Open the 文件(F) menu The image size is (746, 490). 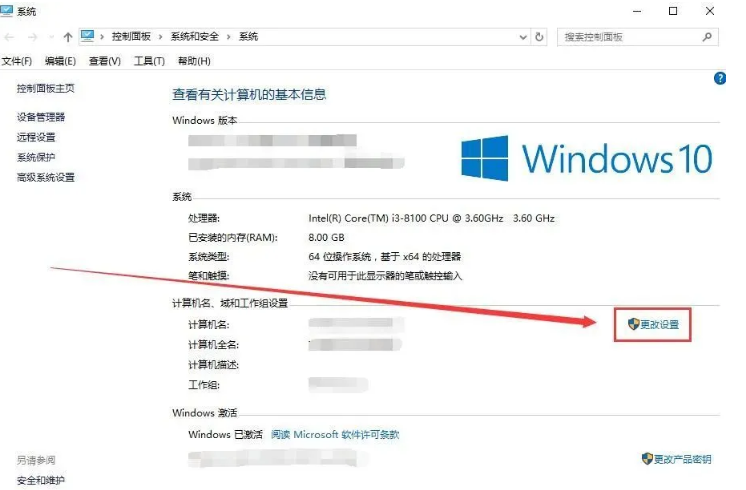(17, 61)
